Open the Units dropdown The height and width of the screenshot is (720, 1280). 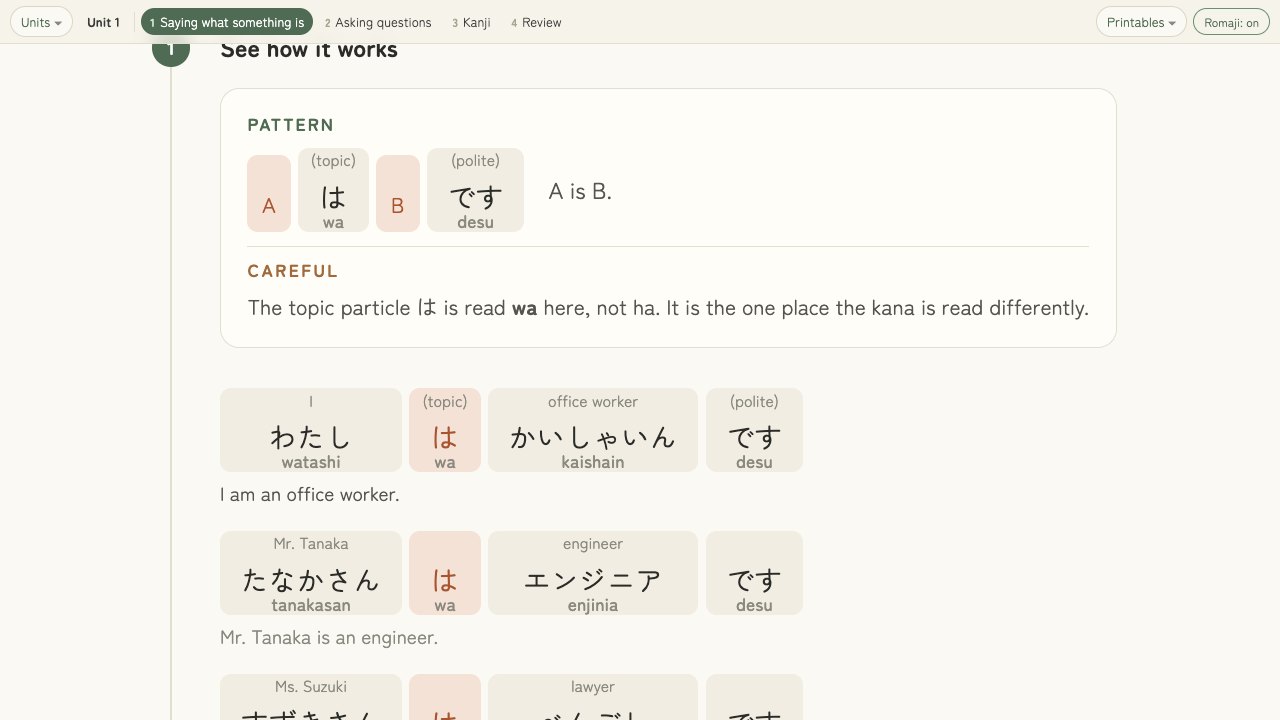click(x=41, y=22)
